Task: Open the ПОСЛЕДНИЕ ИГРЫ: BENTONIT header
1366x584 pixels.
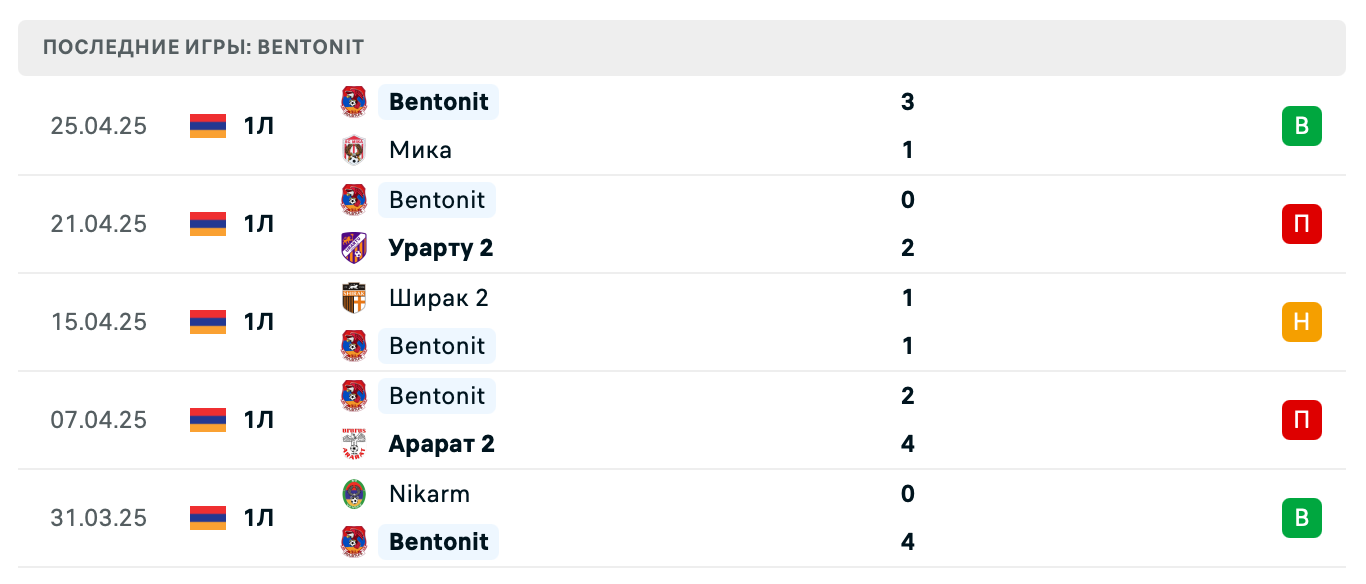Action: (x=201, y=46)
